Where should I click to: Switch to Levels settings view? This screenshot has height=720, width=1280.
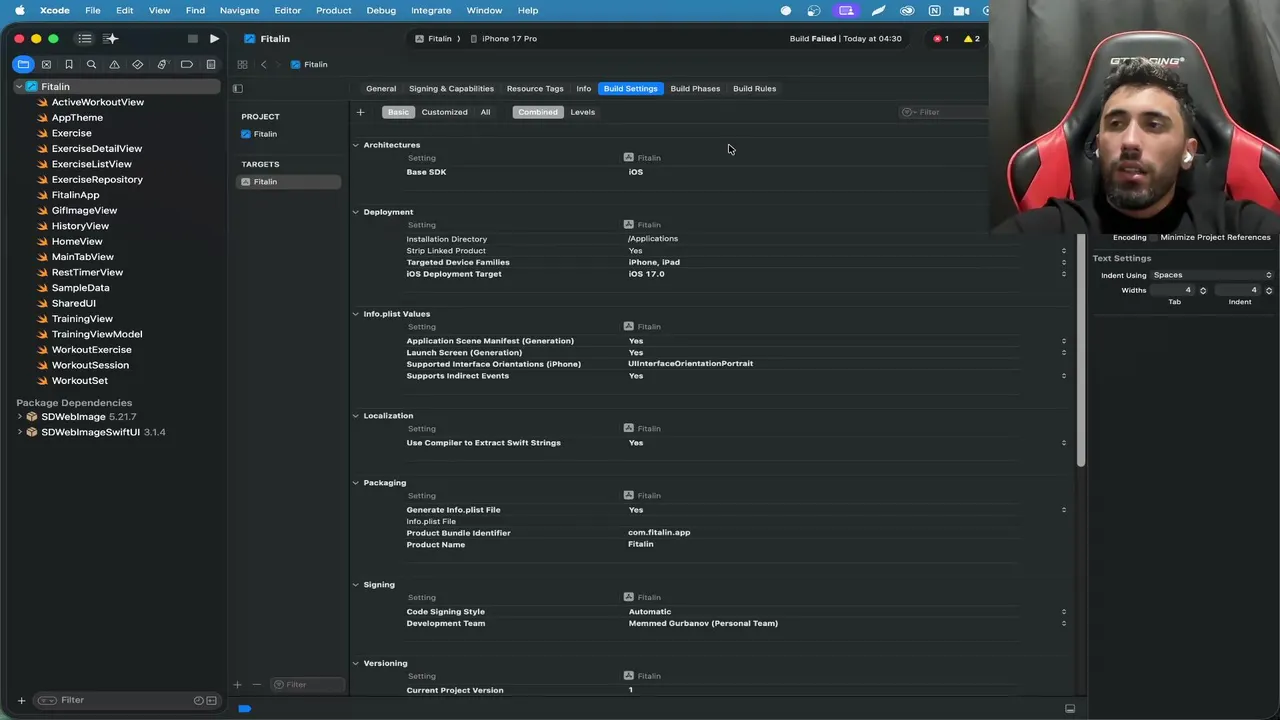tap(582, 112)
